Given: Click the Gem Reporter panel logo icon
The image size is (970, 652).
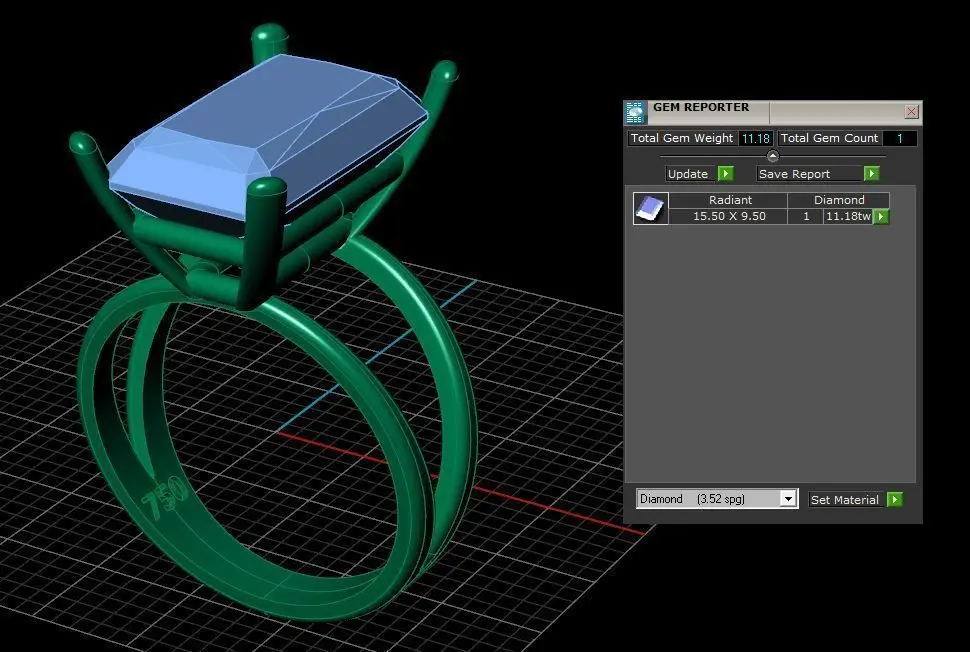Looking at the screenshot, I should pyautogui.click(x=635, y=113).
